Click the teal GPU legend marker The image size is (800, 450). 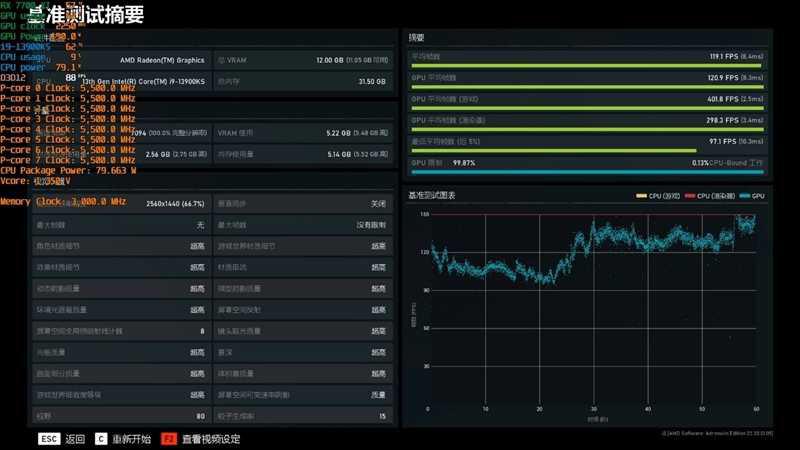[x=745, y=196]
